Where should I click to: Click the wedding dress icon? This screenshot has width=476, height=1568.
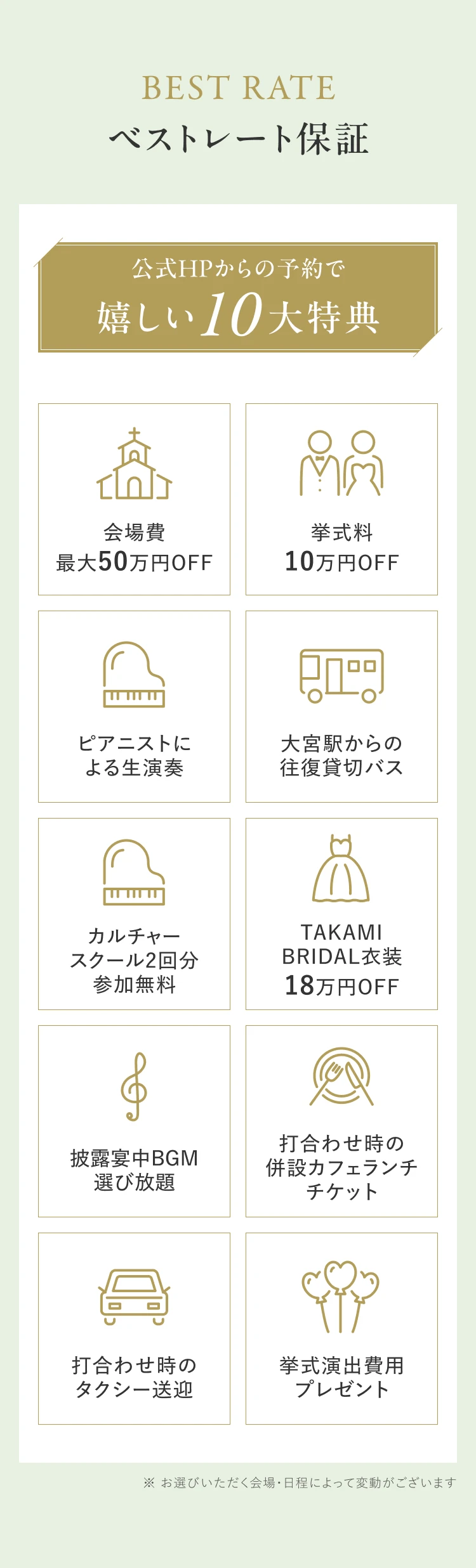pos(341,869)
